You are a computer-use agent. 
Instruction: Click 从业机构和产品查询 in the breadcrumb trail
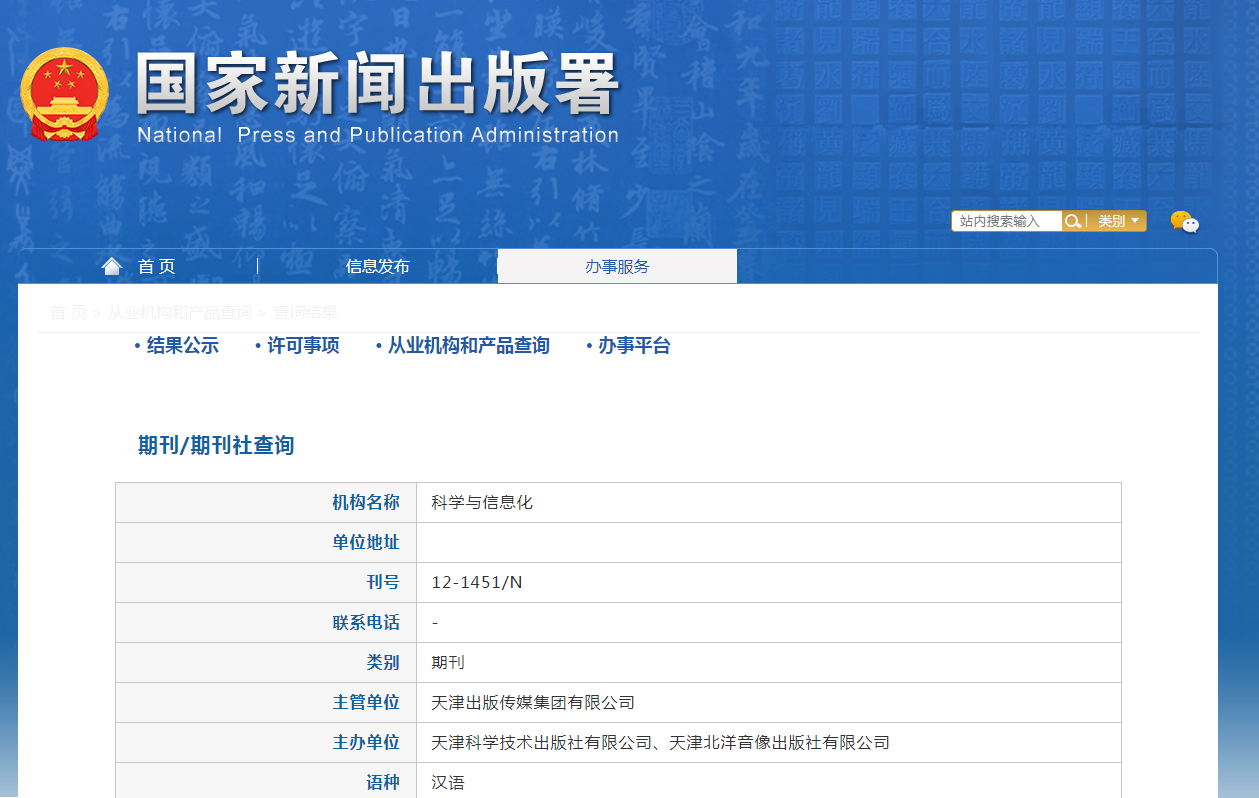180,312
